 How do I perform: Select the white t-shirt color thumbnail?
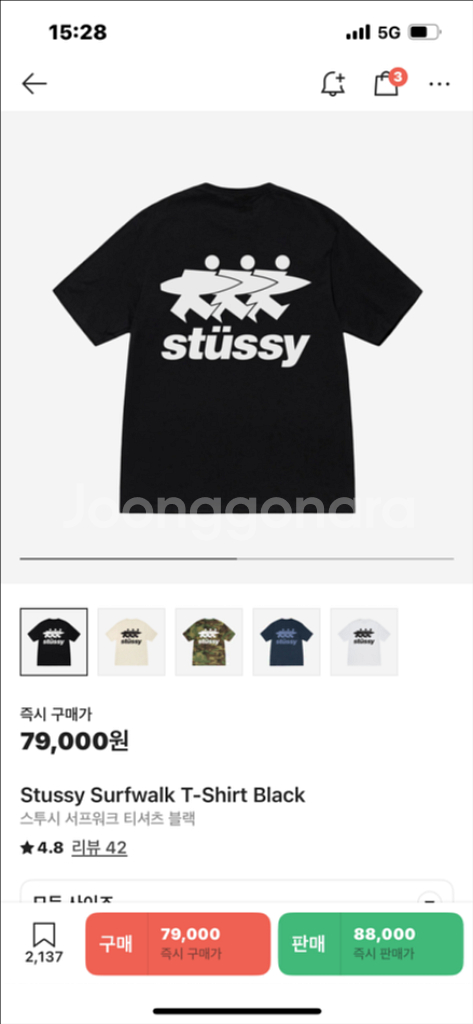pos(364,641)
